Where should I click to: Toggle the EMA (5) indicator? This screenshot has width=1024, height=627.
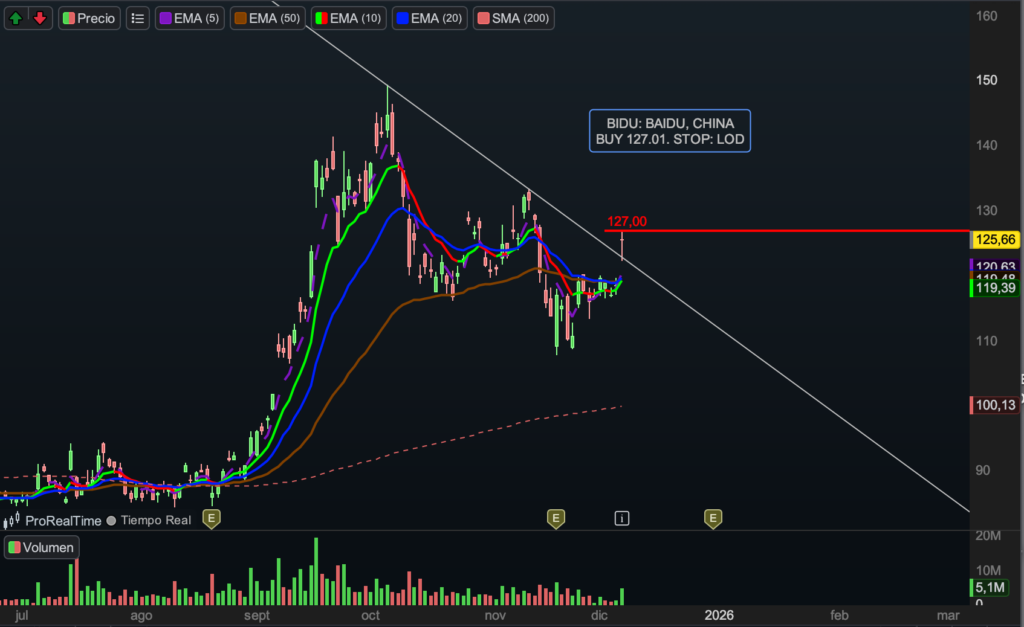click(x=190, y=18)
